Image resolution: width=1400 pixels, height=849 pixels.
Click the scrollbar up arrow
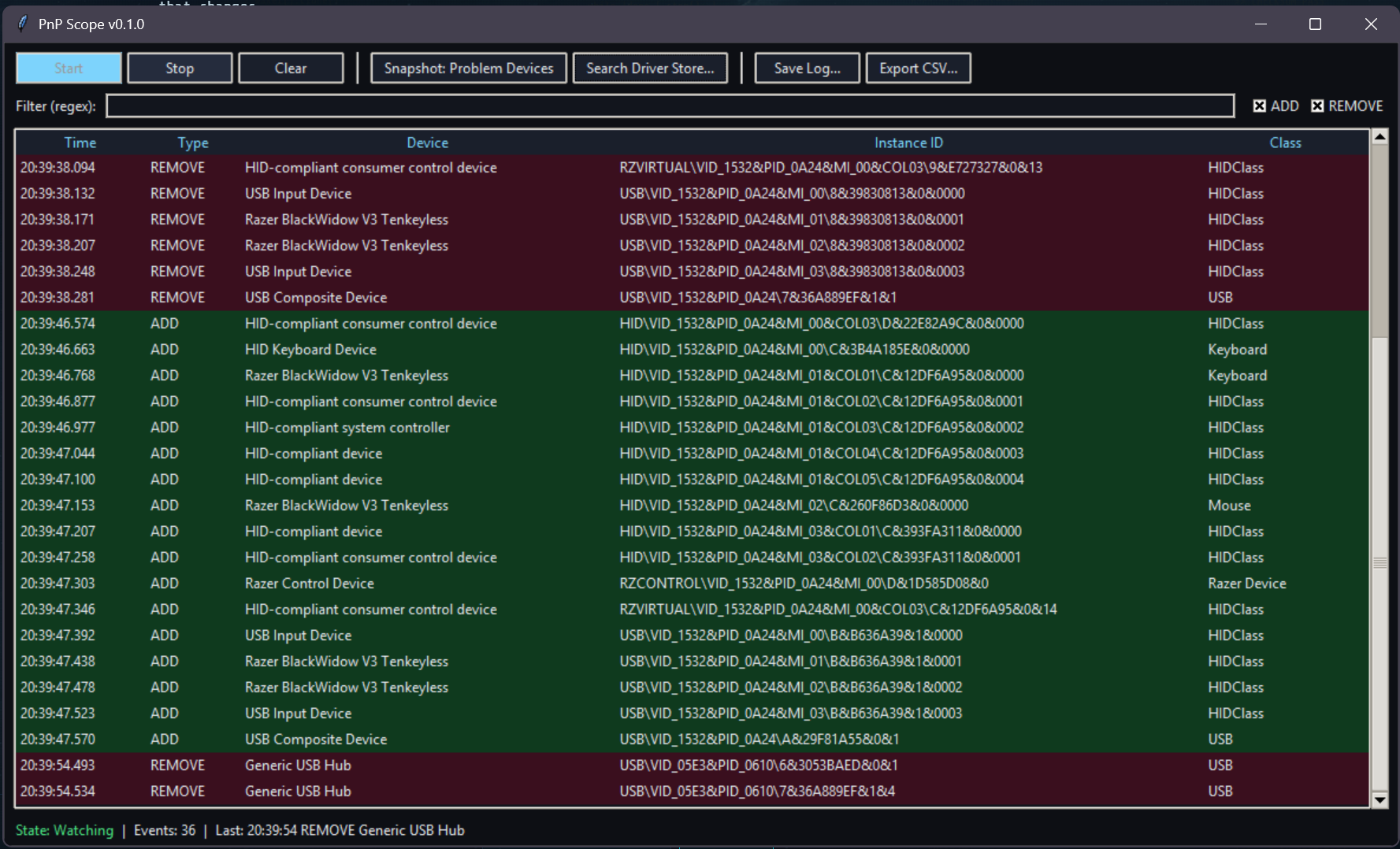pos(1380,137)
